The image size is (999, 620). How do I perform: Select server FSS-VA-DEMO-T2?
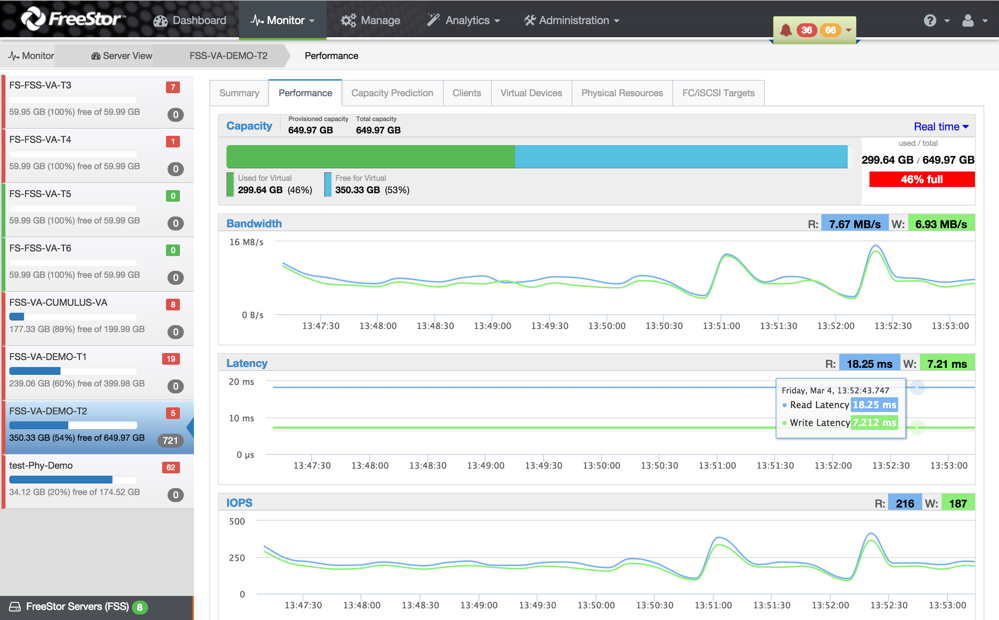pyautogui.click(x=97, y=427)
